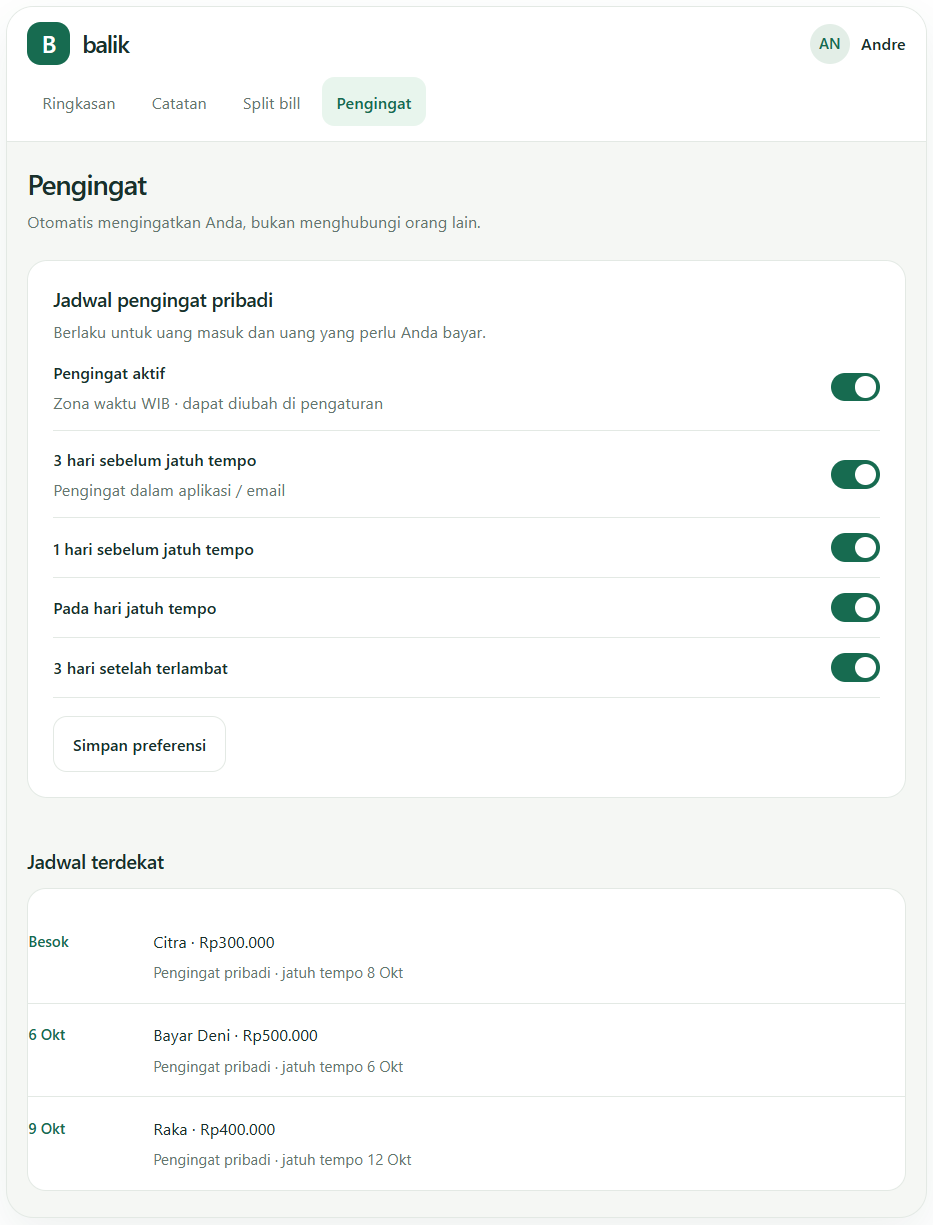Toggle Pada hari jatuh tempo reminder
This screenshot has width=933, height=1225.
tap(855, 608)
